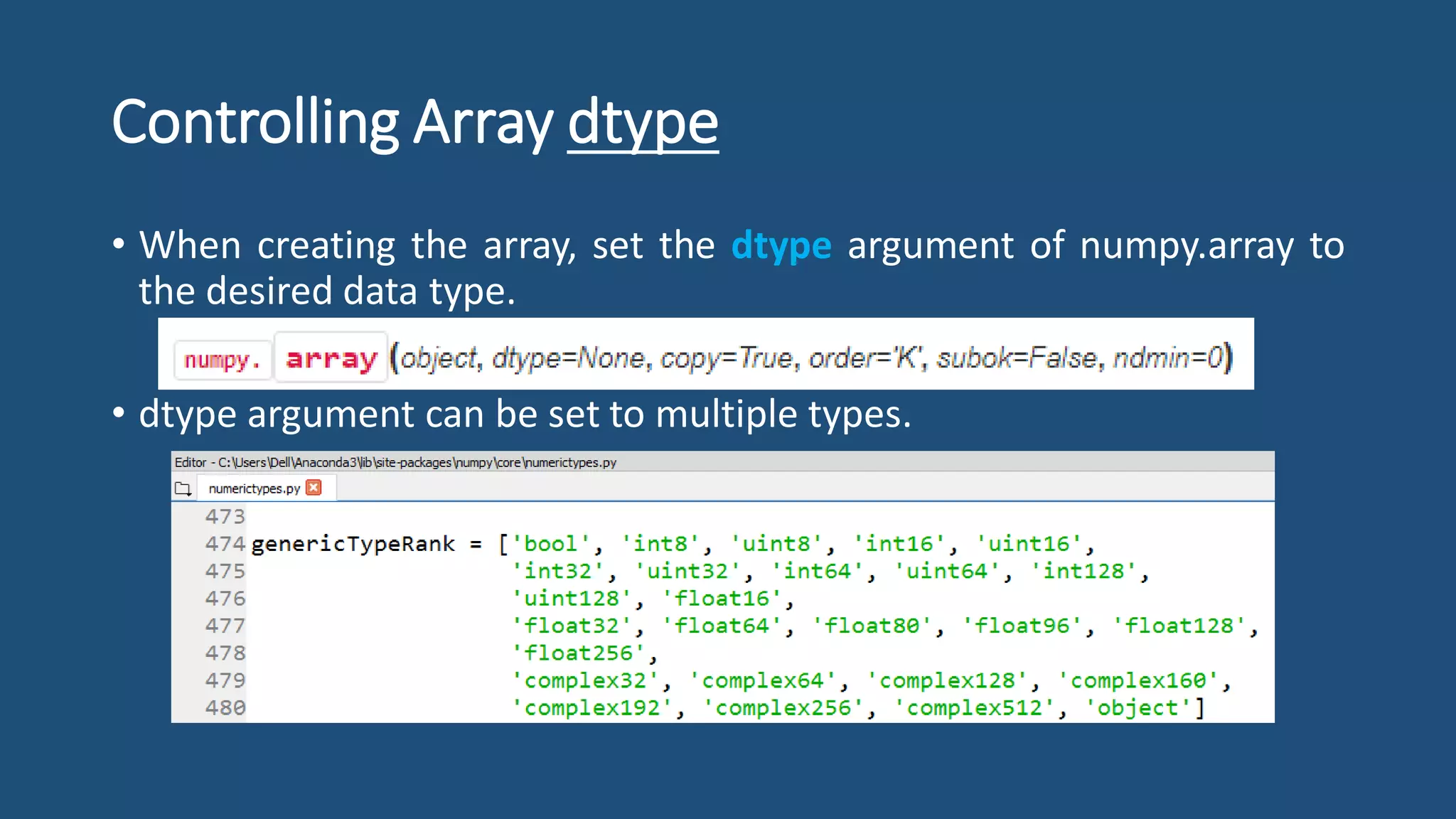Click the 'int32' string in code
The height and width of the screenshot is (819, 1456).
click(558, 571)
